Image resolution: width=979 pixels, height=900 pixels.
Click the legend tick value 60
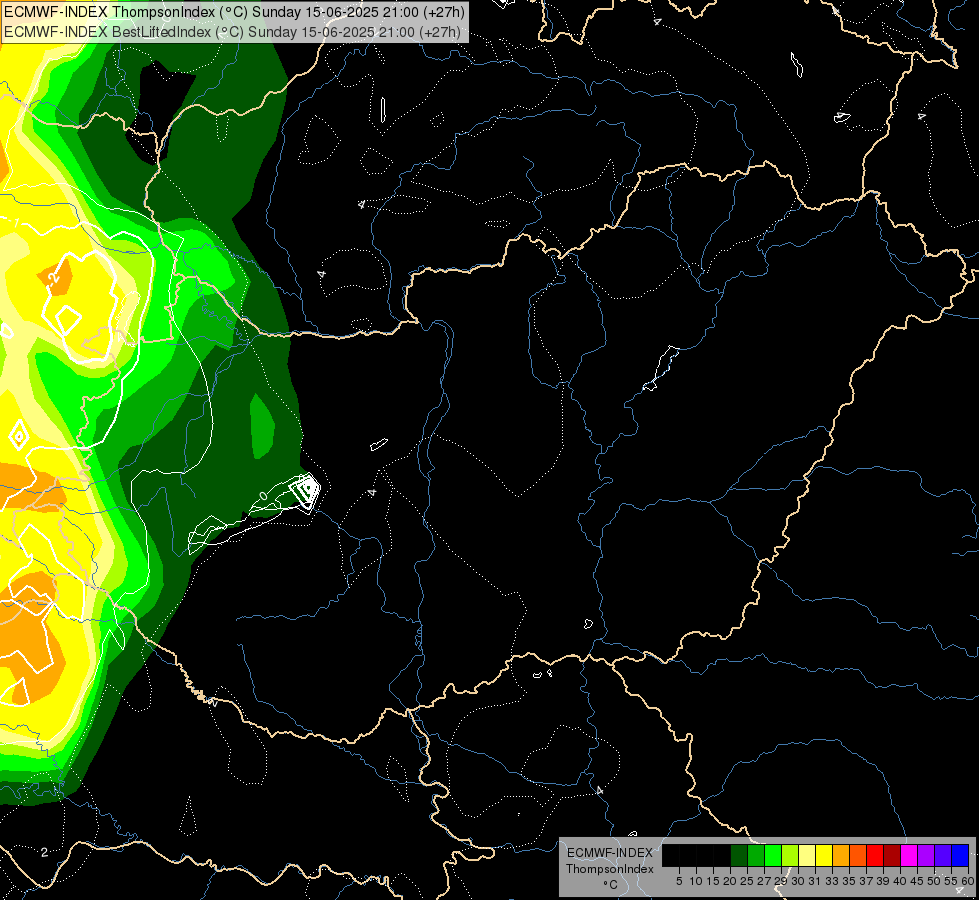(968, 881)
